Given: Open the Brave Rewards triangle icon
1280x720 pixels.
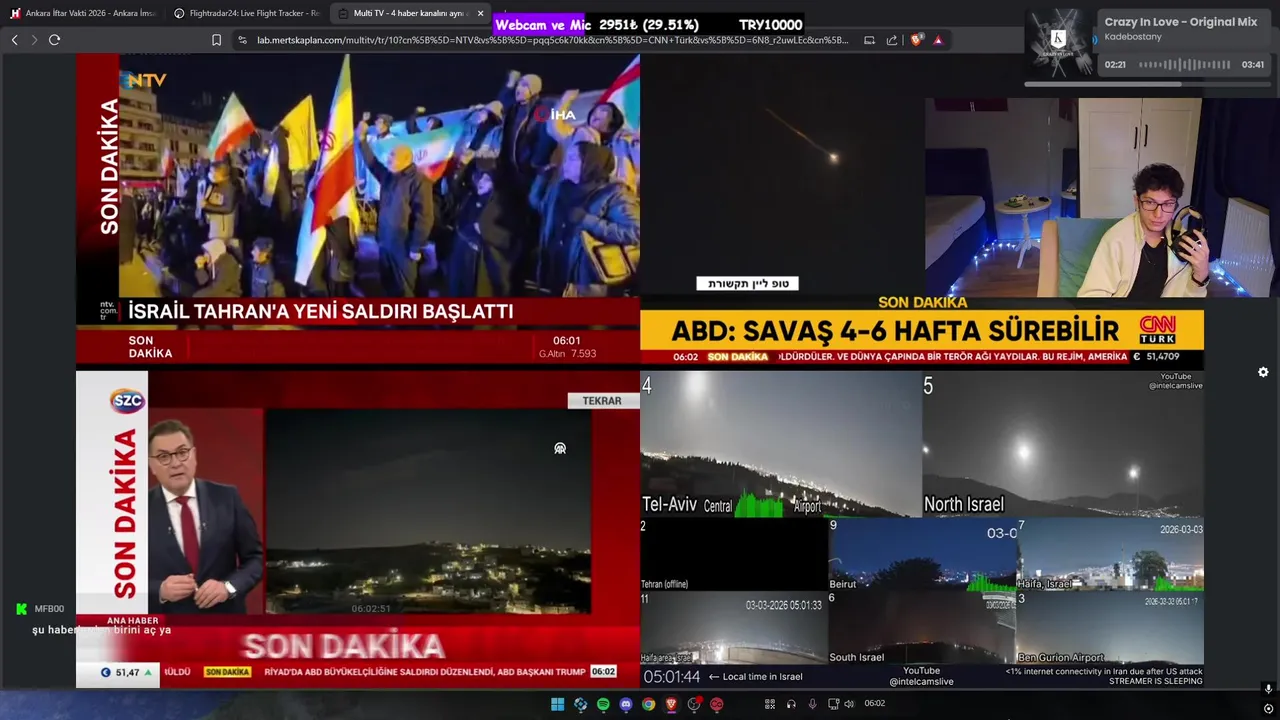Looking at the screenshot, I should (938, 40).
